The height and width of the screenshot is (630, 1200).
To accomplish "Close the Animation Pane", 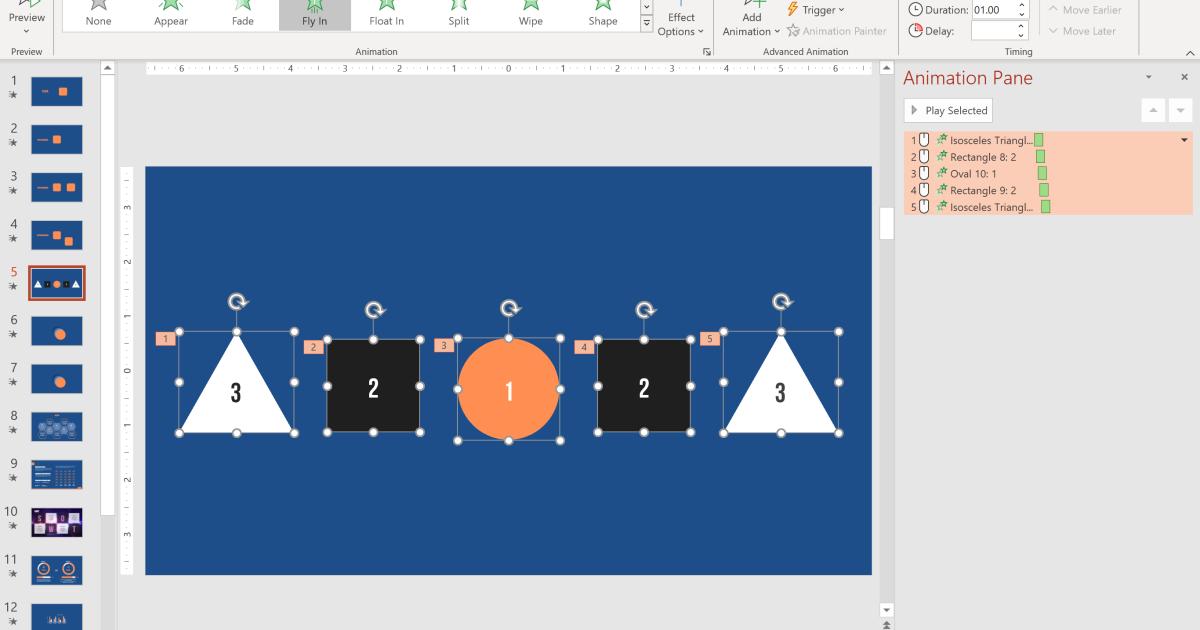I will click(1183, 78).
